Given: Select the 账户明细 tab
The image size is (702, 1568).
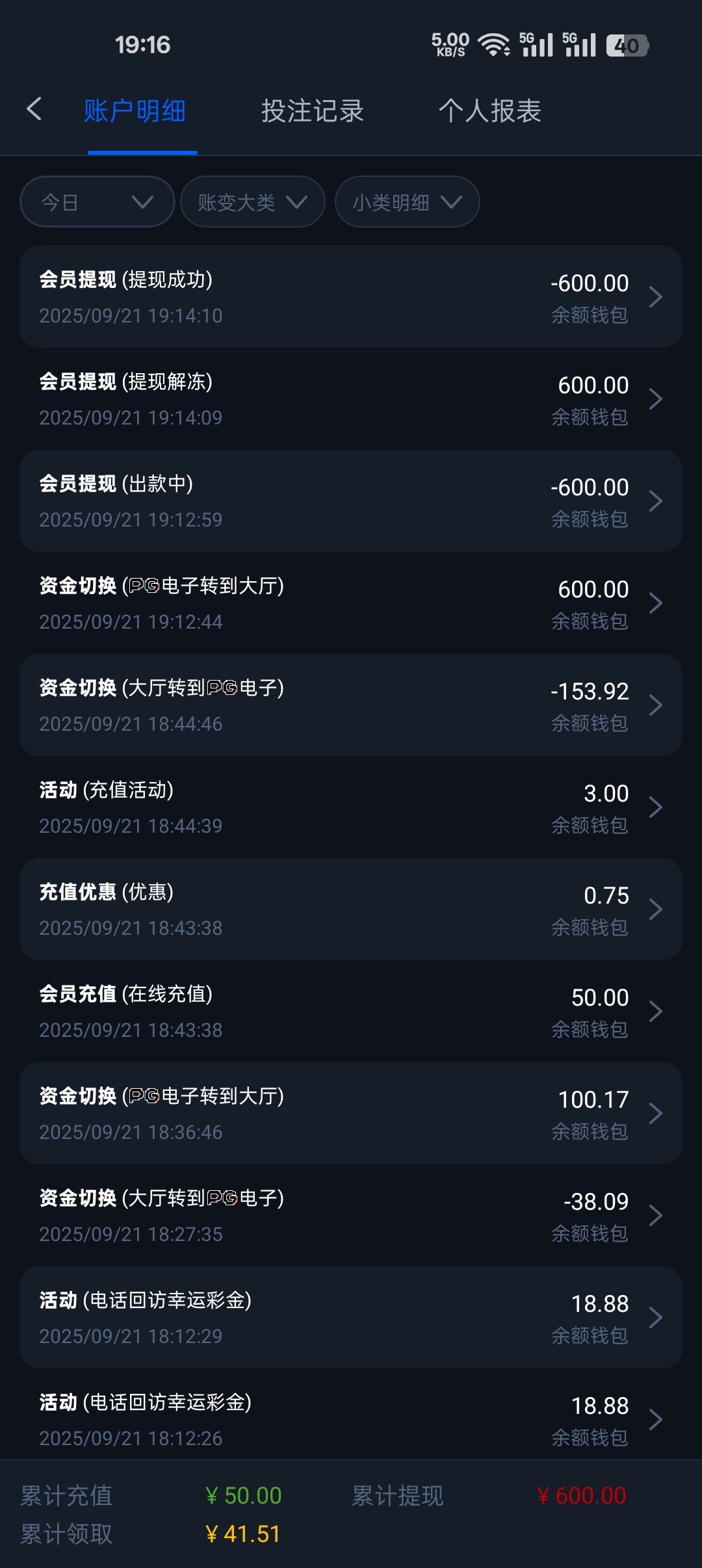Looking at the screenshot, I should click(x=135, y=111).
